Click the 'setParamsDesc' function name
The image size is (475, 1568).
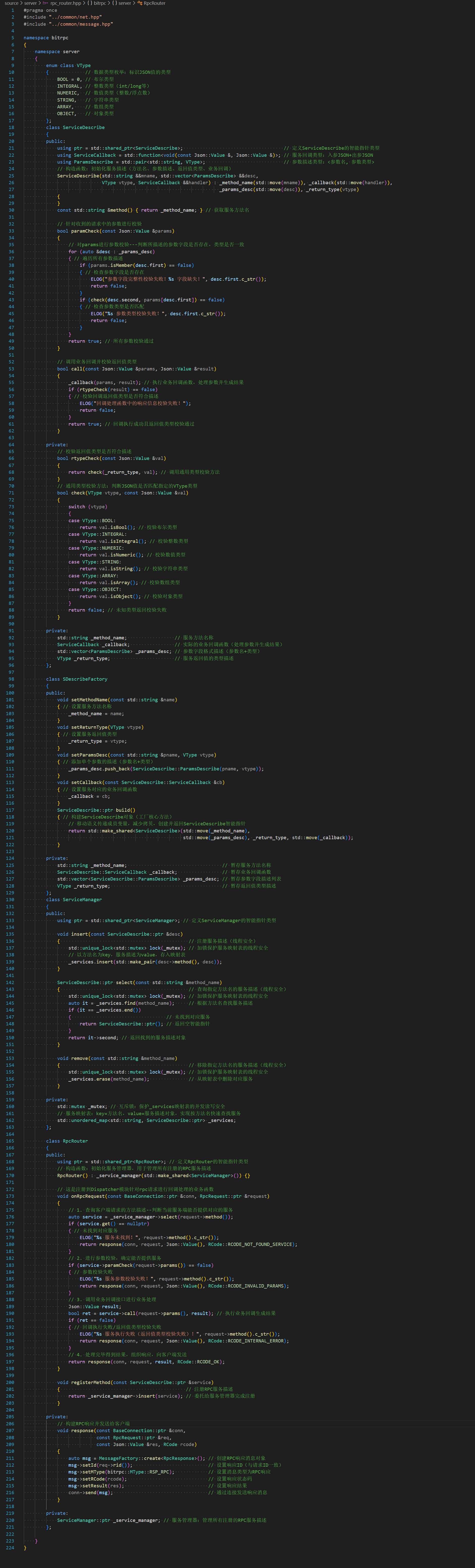click(90, 755)
